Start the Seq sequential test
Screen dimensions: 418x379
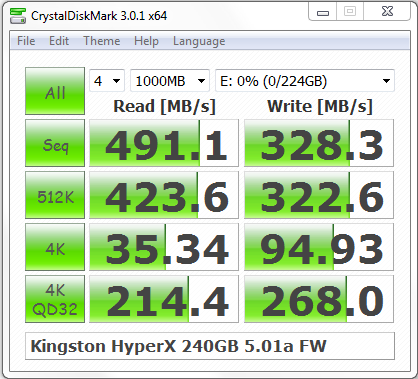click(x=55, y=143)
